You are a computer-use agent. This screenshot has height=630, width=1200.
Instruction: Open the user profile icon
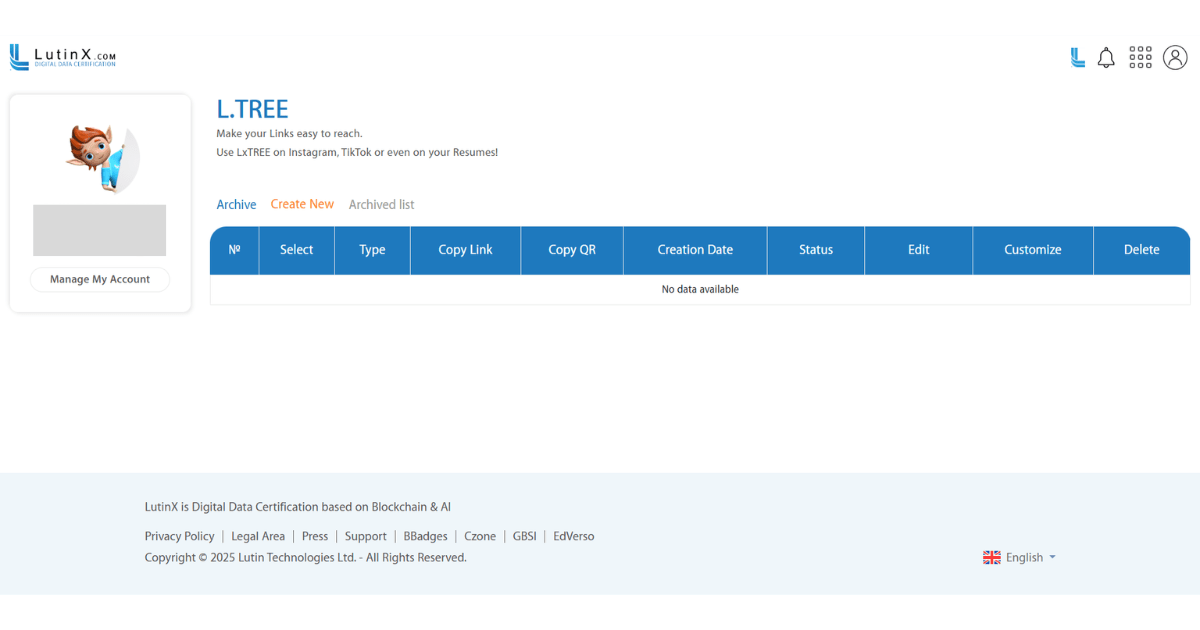tap(1175, 58)
